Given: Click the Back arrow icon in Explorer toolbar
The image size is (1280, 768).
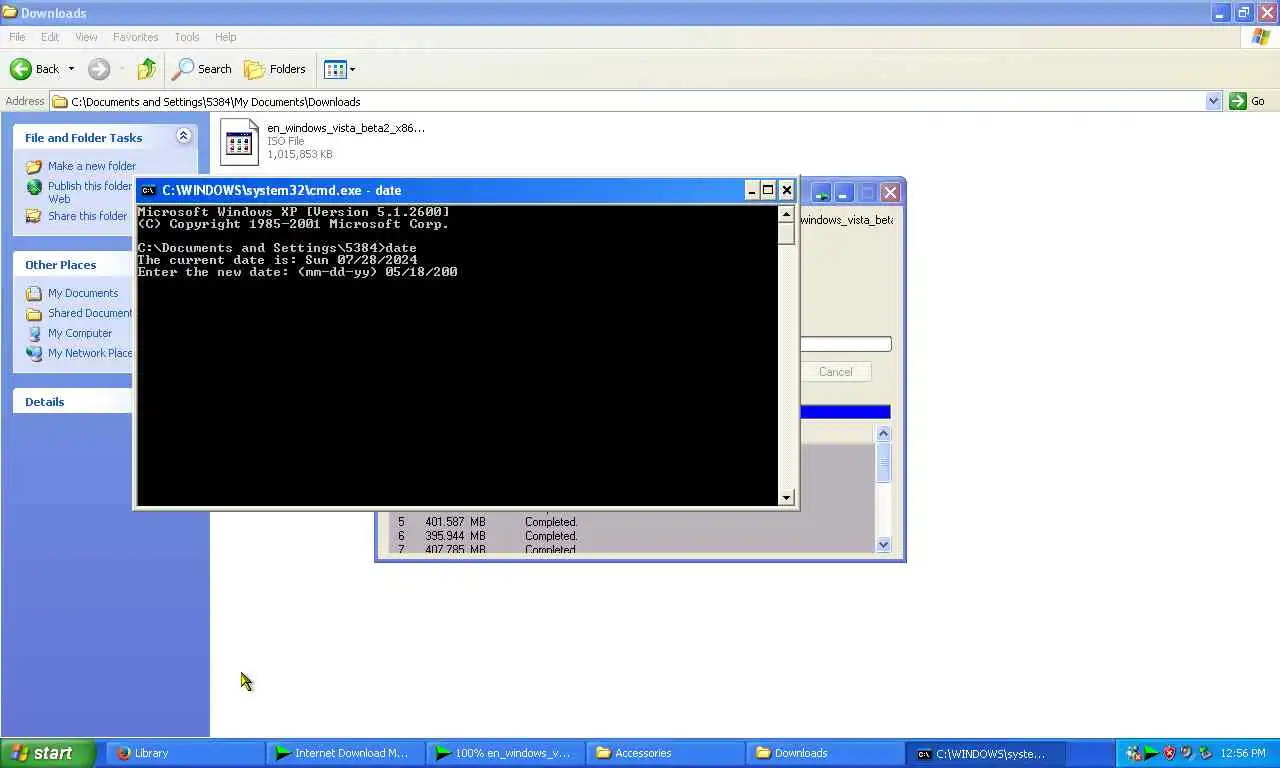Looking at the screenshot, I should click(21, 69).
